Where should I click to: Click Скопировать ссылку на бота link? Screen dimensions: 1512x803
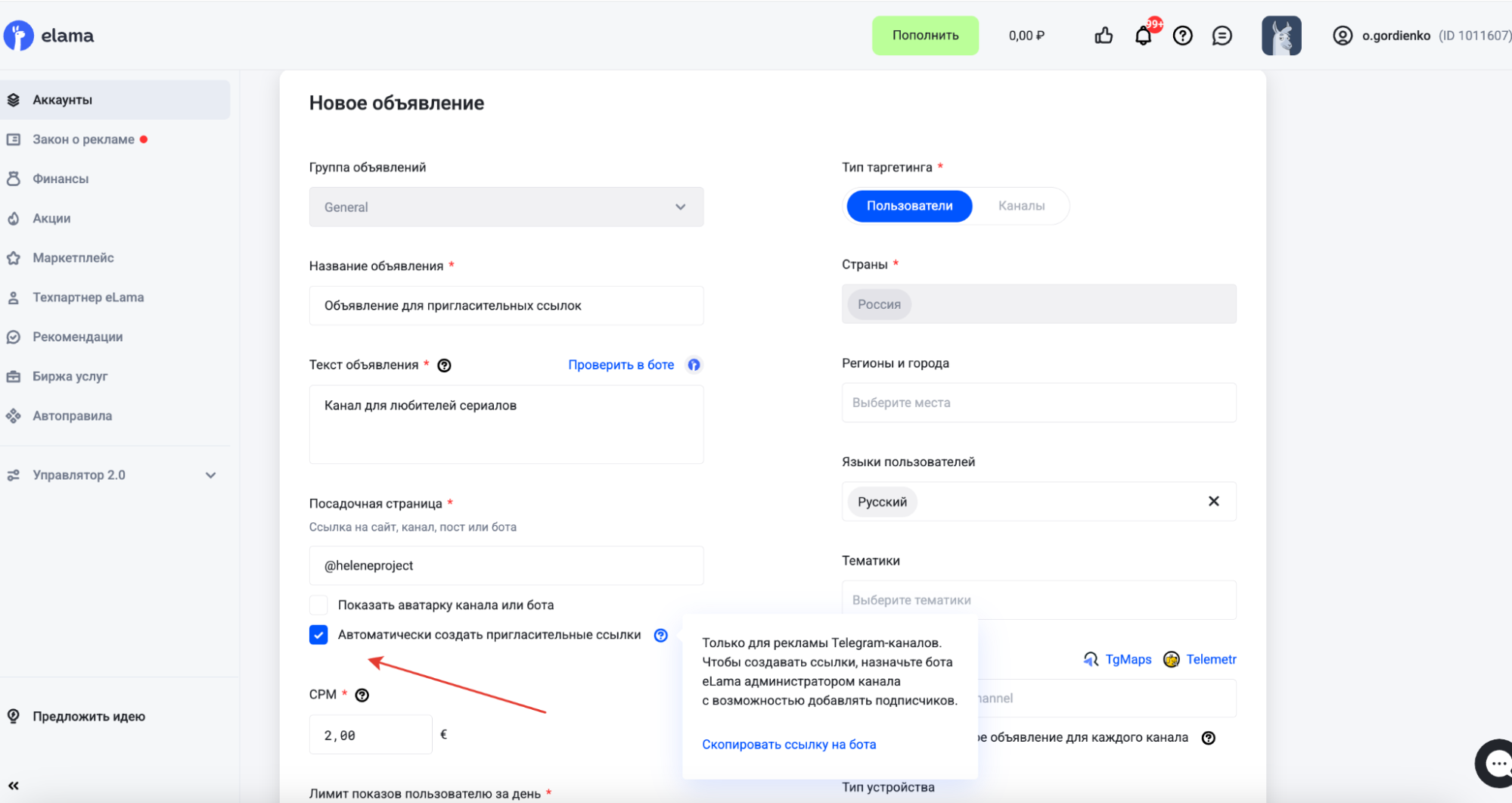789,744
